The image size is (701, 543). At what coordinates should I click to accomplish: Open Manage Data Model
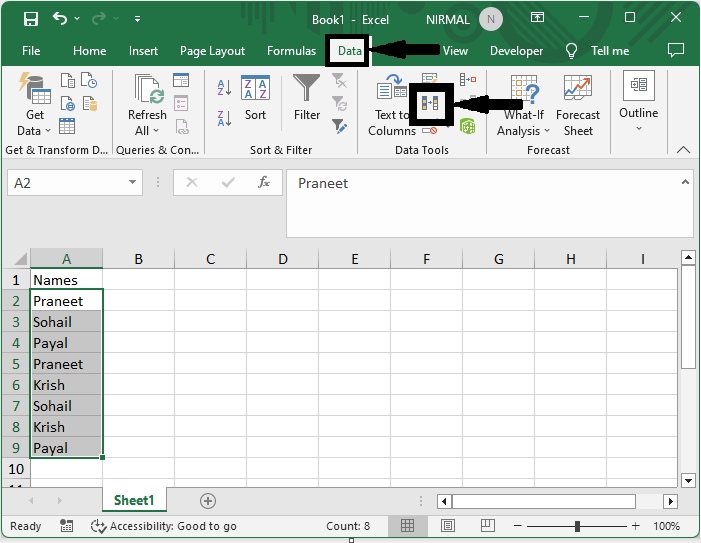(468, 126)
